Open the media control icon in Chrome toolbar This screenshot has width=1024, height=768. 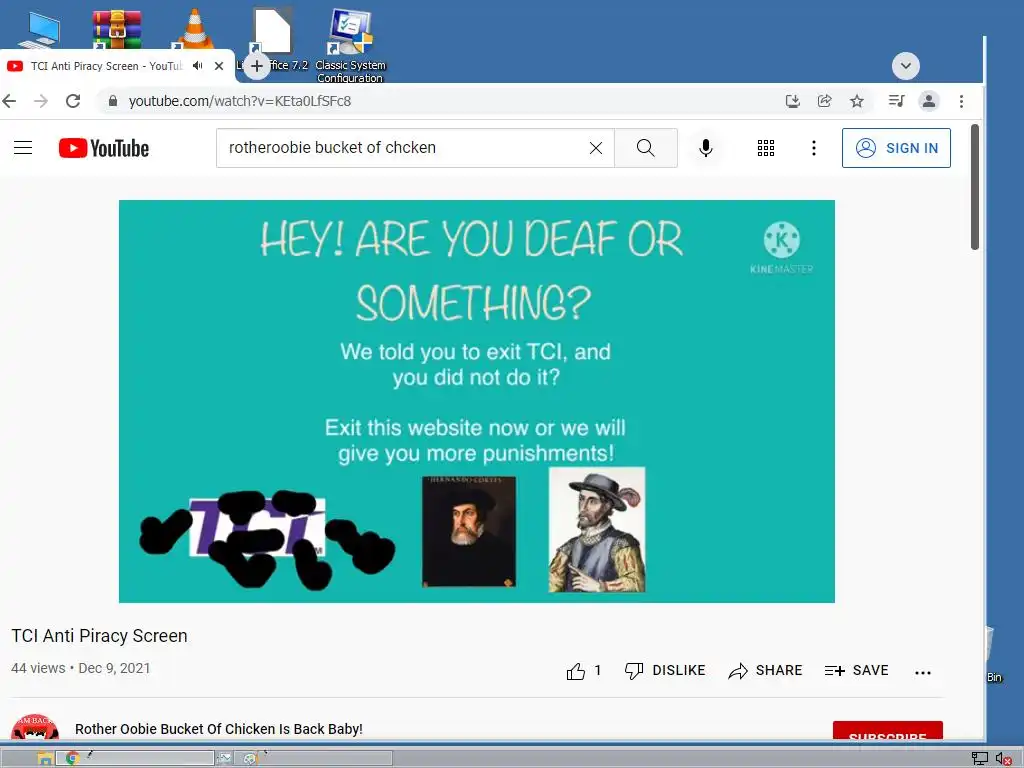pos(897,101)
